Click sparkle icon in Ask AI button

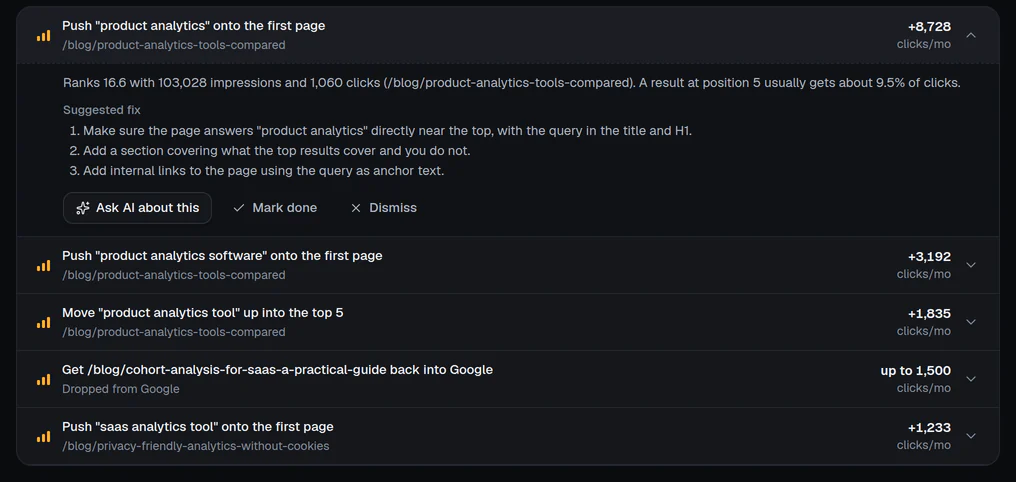[x=82, y=208]
